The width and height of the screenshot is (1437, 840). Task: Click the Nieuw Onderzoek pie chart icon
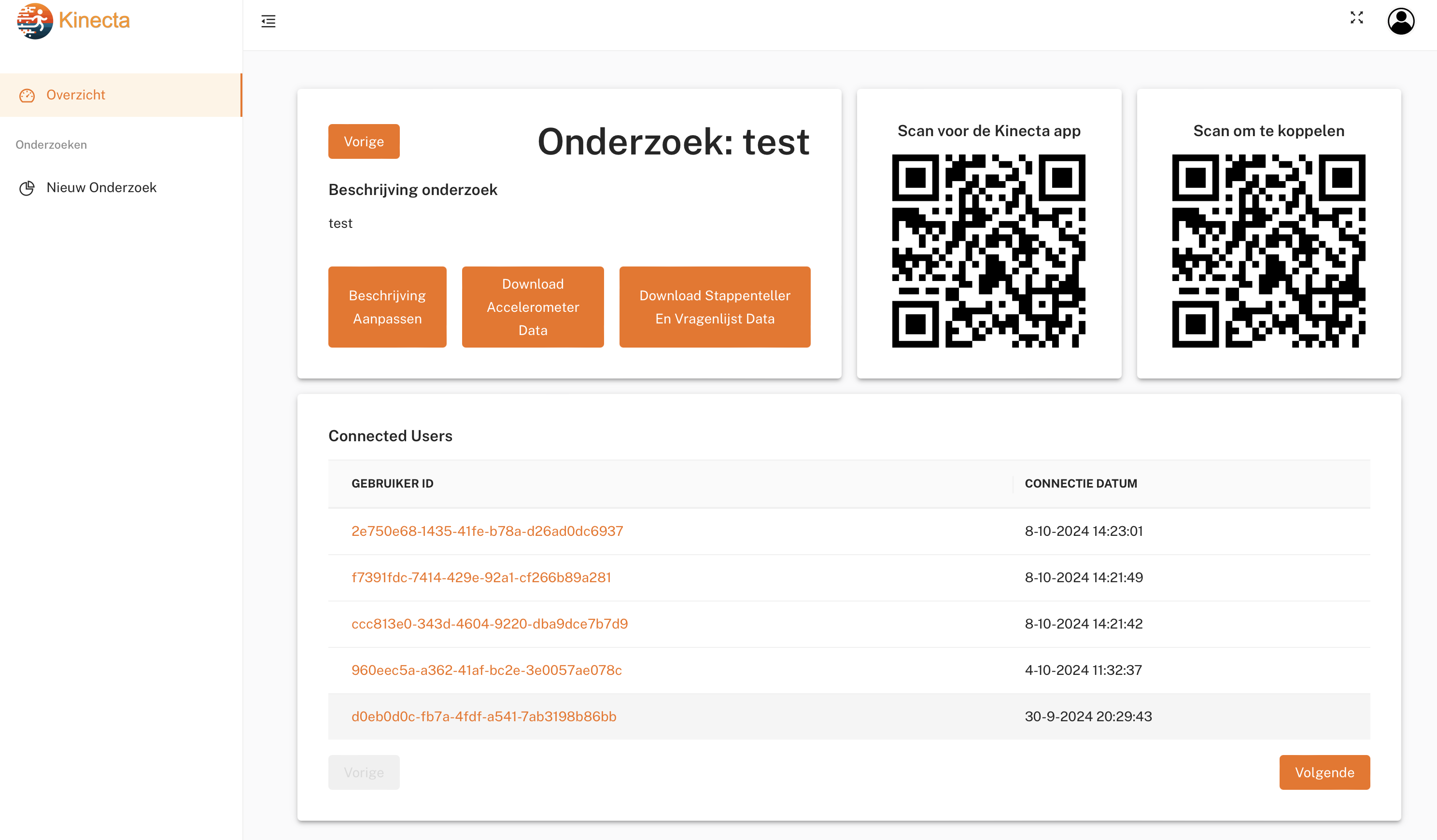27,188
